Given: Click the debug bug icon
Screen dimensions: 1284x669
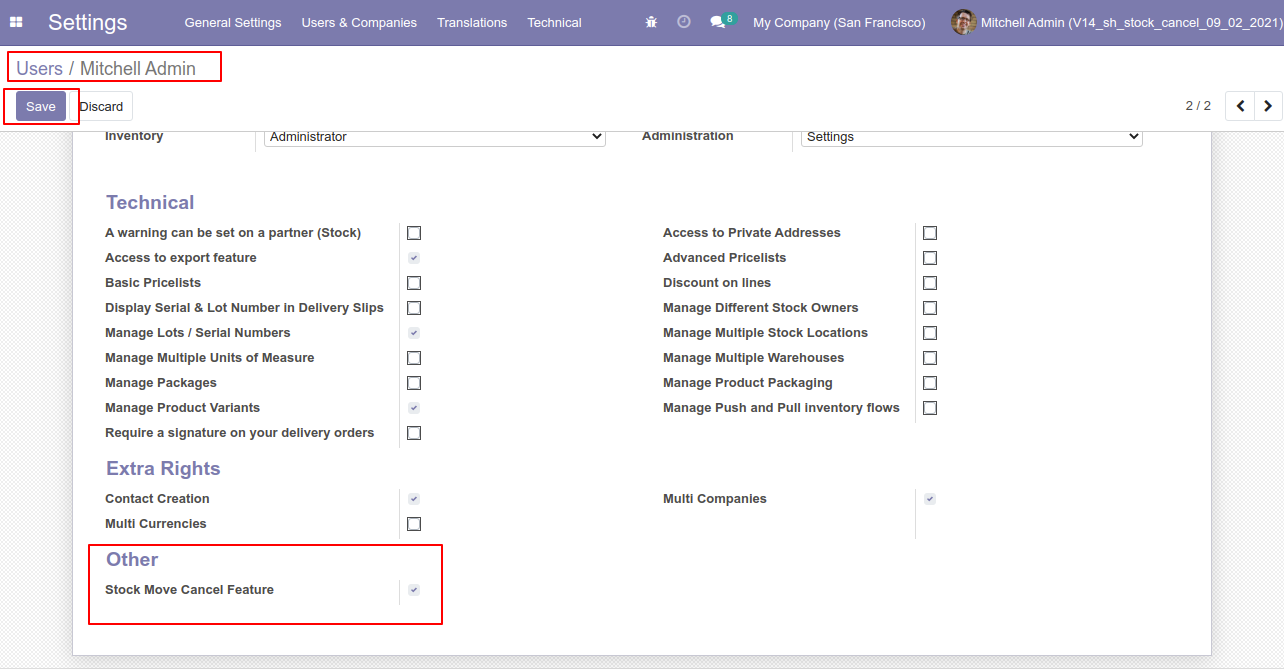Looking at the screenshot, I should point(651,22).
